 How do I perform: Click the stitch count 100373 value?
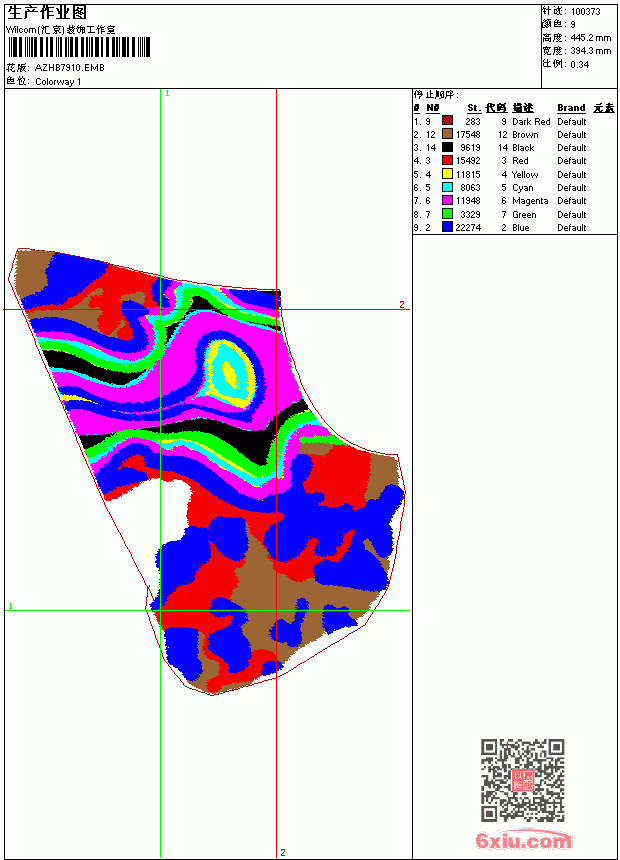click(586, 12)
